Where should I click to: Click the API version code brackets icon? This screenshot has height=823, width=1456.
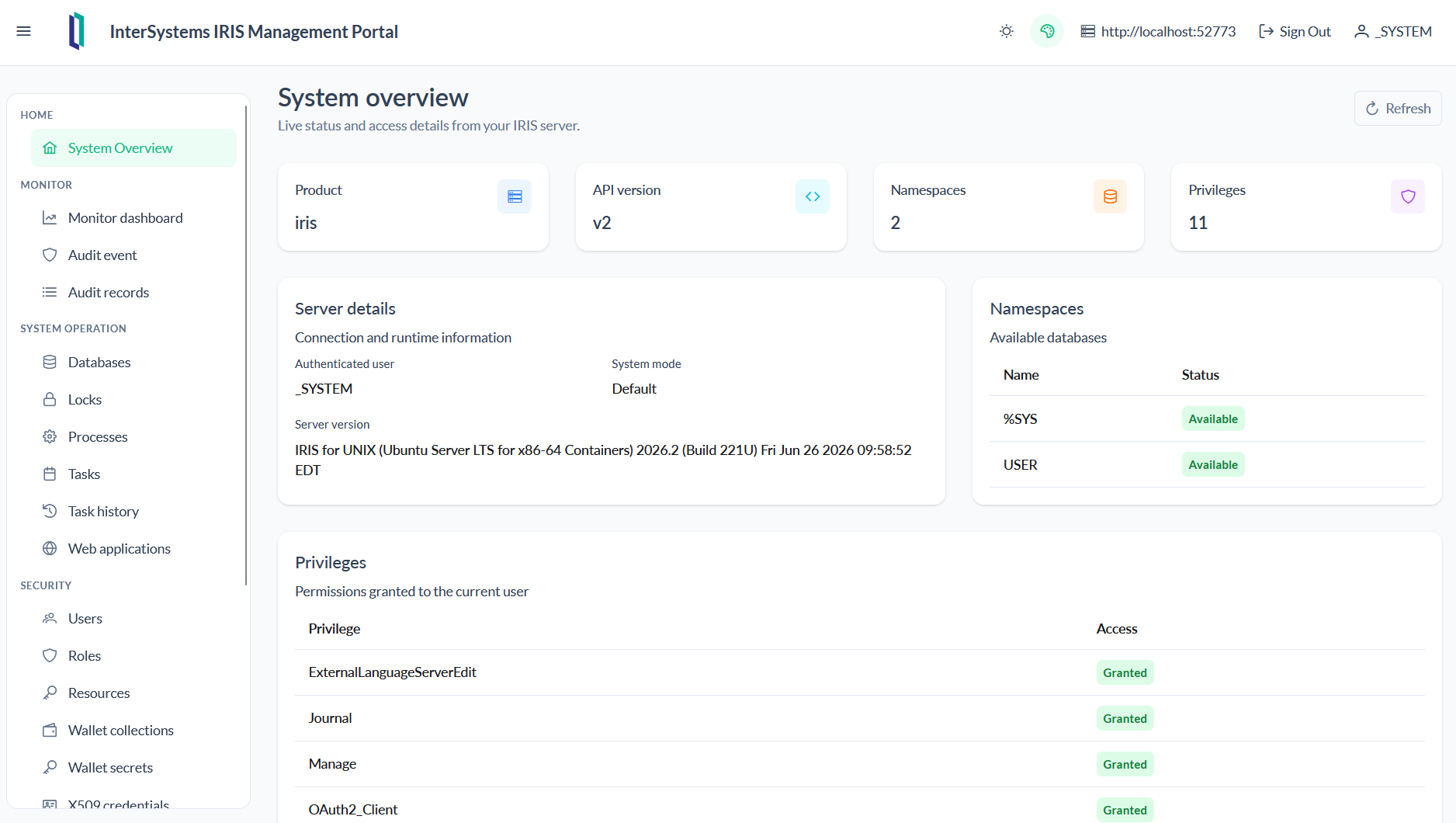(x=813, y=196)
